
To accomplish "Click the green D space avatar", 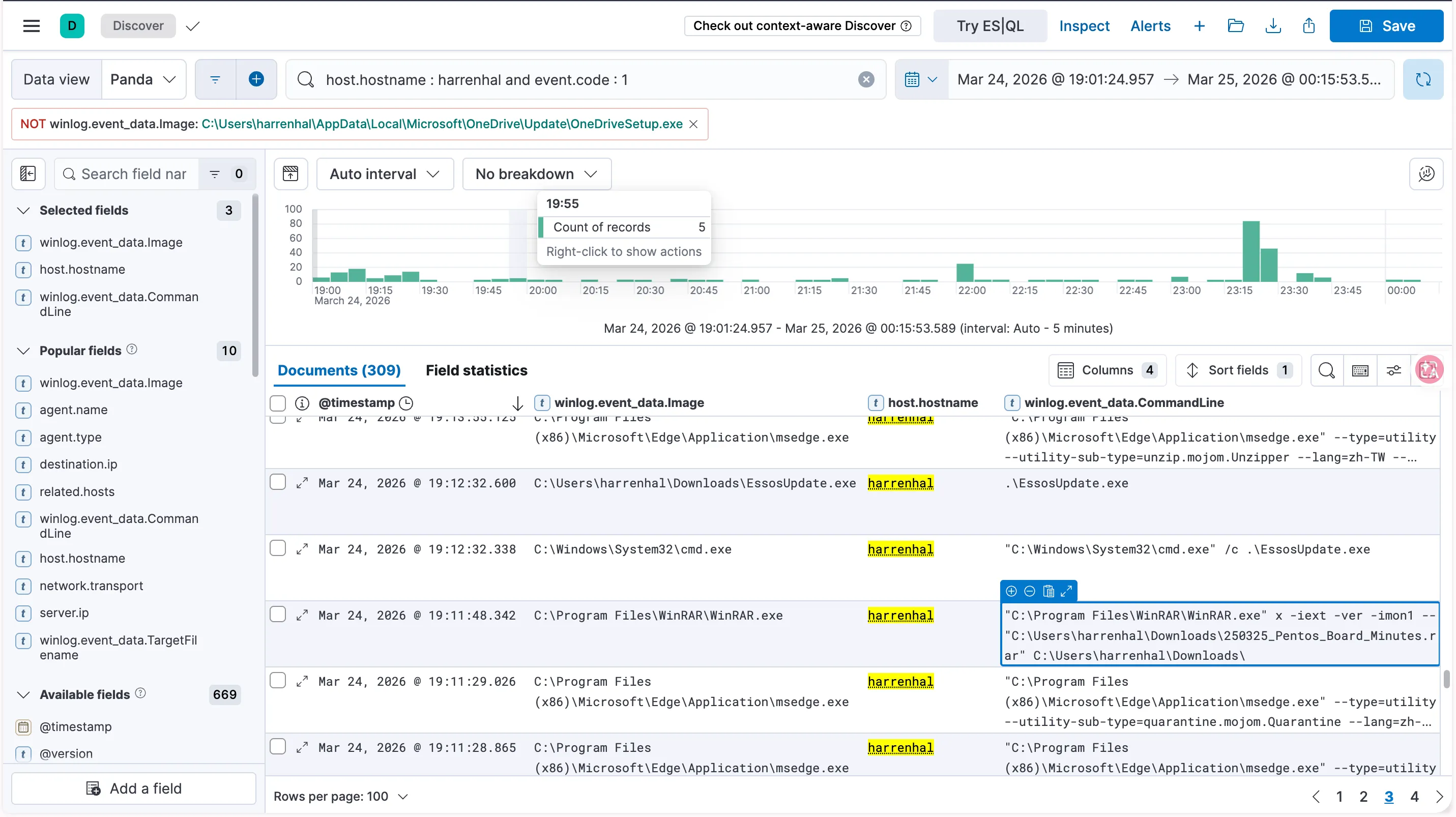I will [x=72, y=26].
